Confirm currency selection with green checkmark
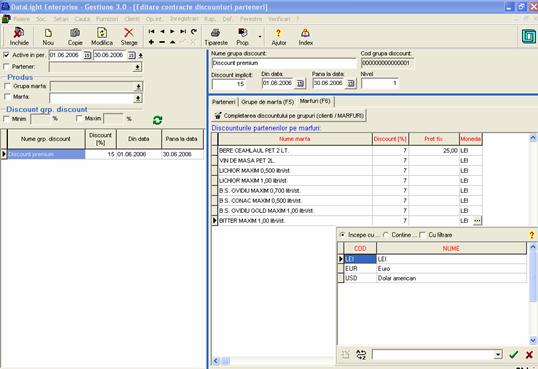Screen dimensions: 538x369 tap(513, 355)
